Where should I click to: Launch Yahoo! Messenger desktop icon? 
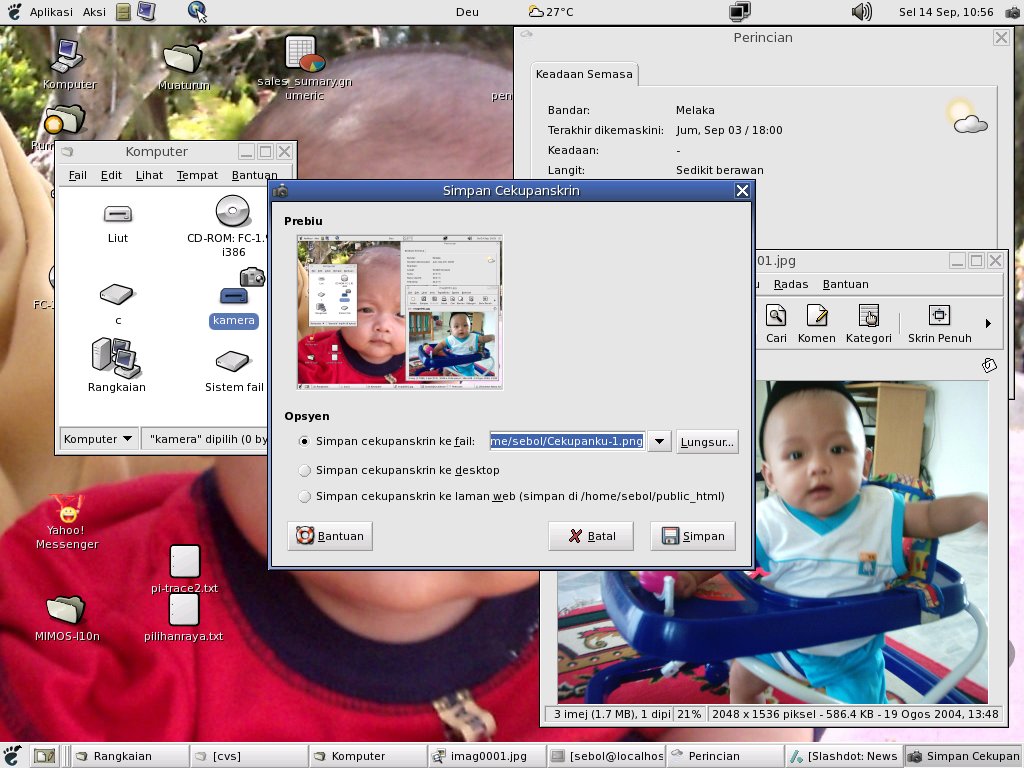click(x=67, y=512)
